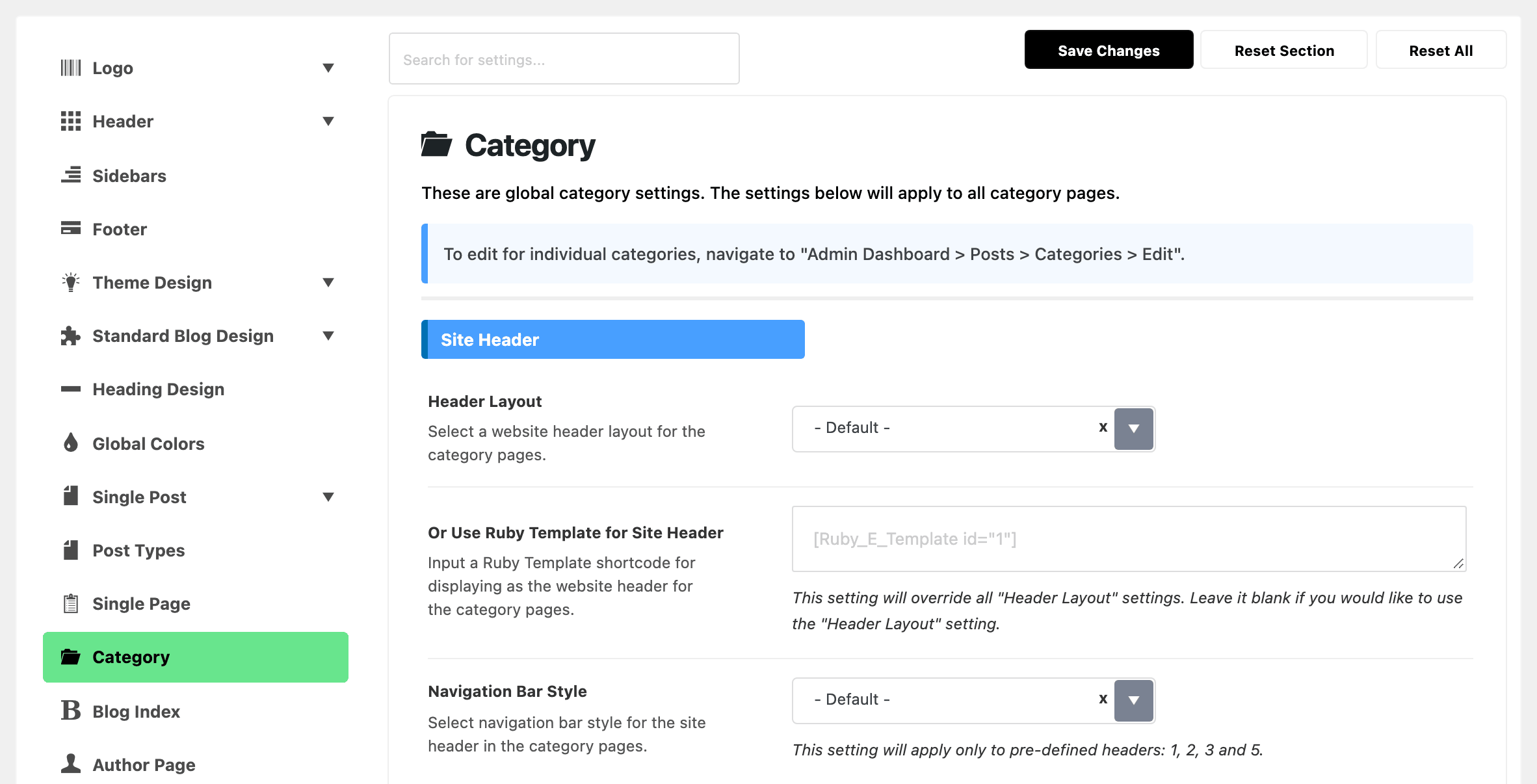Open Post Types settings
1537x784 pixels.
click(196, 550)
